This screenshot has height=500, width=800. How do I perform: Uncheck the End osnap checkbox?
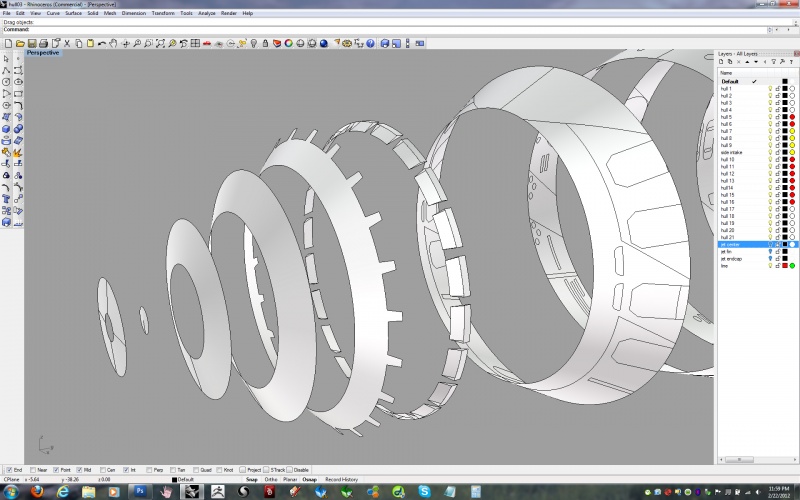click(x=9, y=470)
